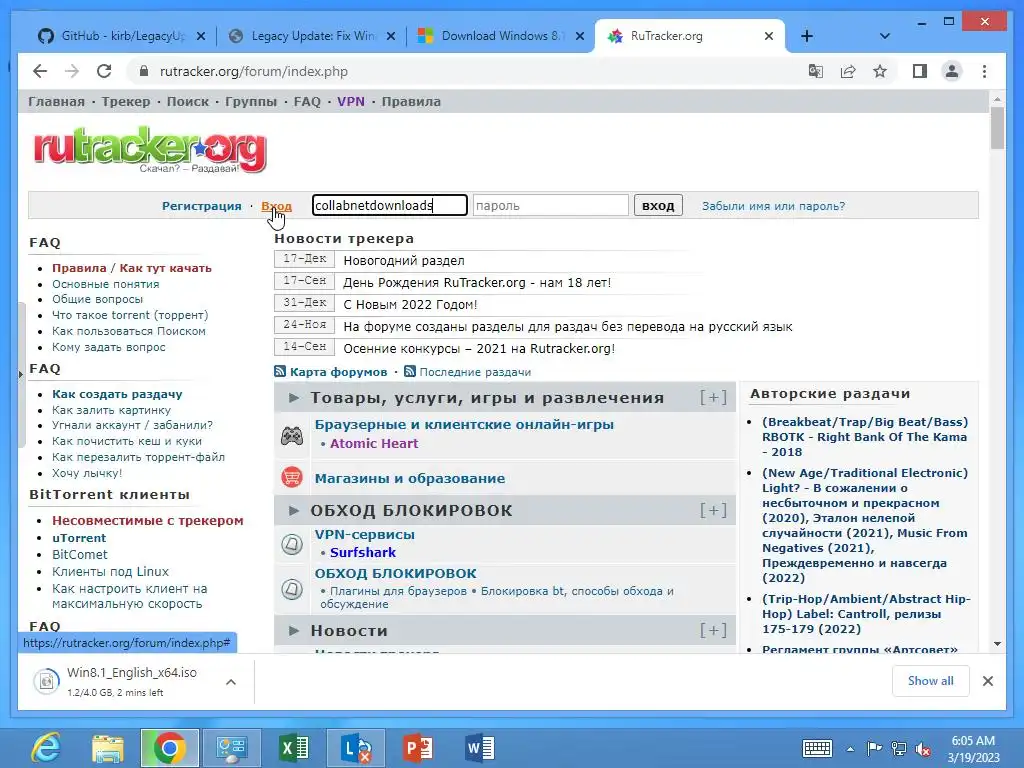Open the Chrome profile avatar

point(952,71)
